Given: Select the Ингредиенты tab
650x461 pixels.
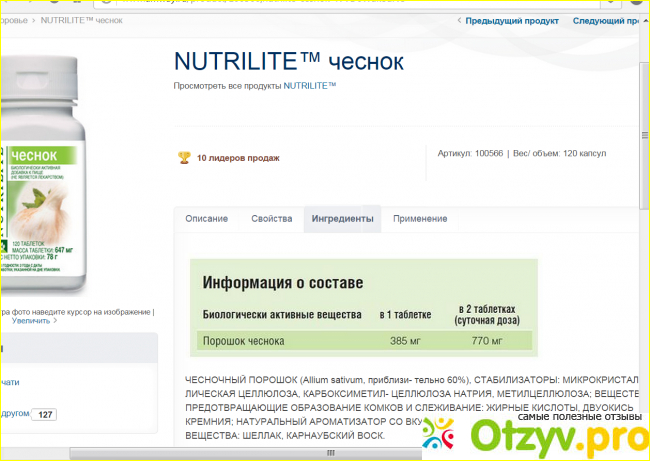Looking at the screenshot, I should tap(342, 219).
